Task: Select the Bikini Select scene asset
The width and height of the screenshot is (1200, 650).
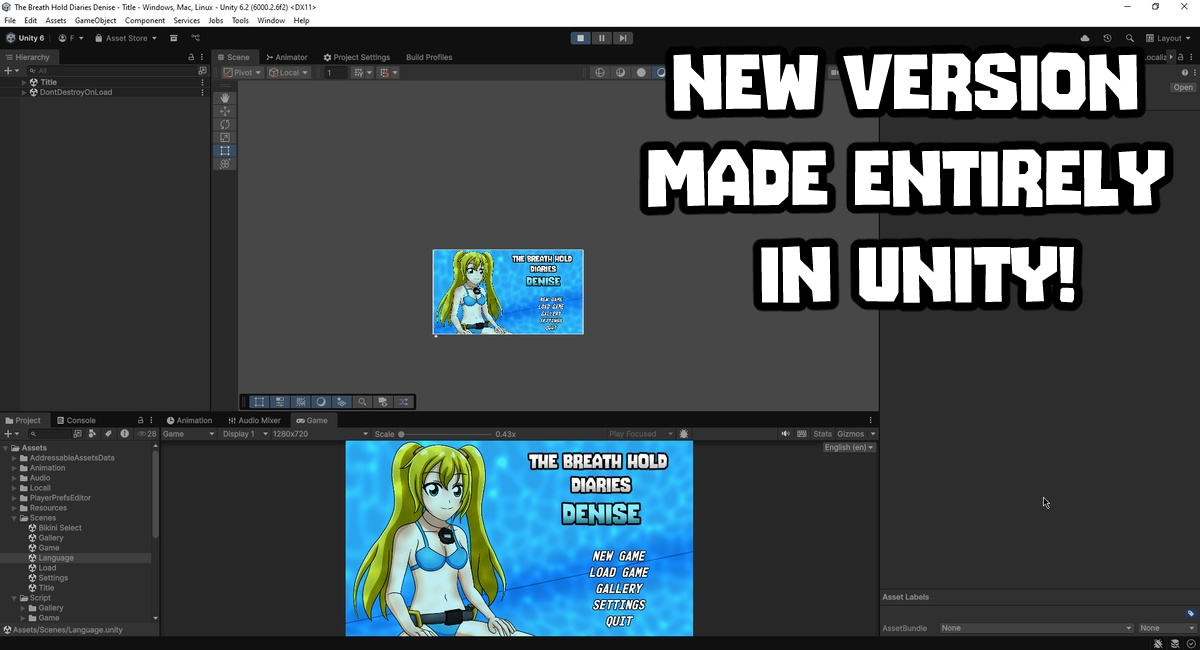Action: [x=59, y=528]
